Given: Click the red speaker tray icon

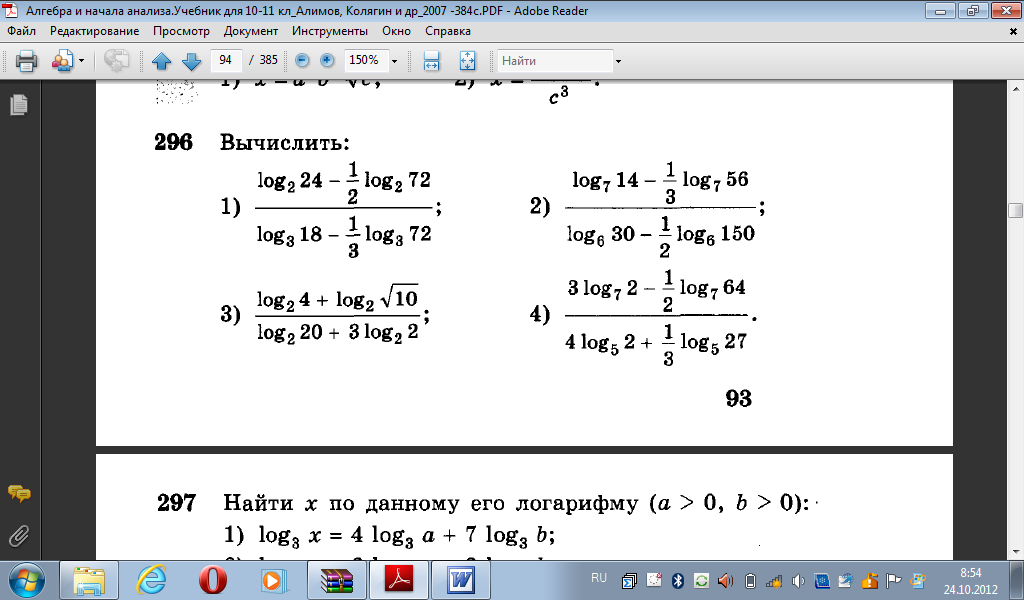Looking at the screenshot, I should tap(726, 580).
